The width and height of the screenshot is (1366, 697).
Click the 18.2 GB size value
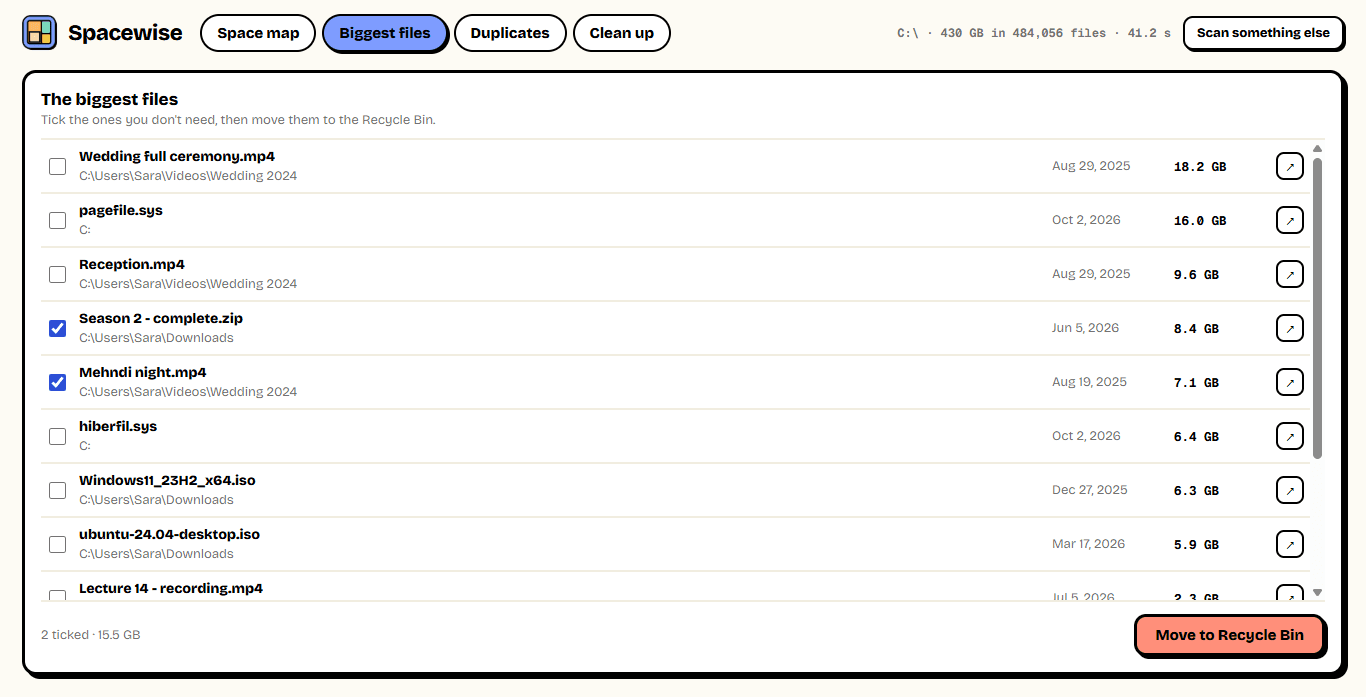point(1200,167)
